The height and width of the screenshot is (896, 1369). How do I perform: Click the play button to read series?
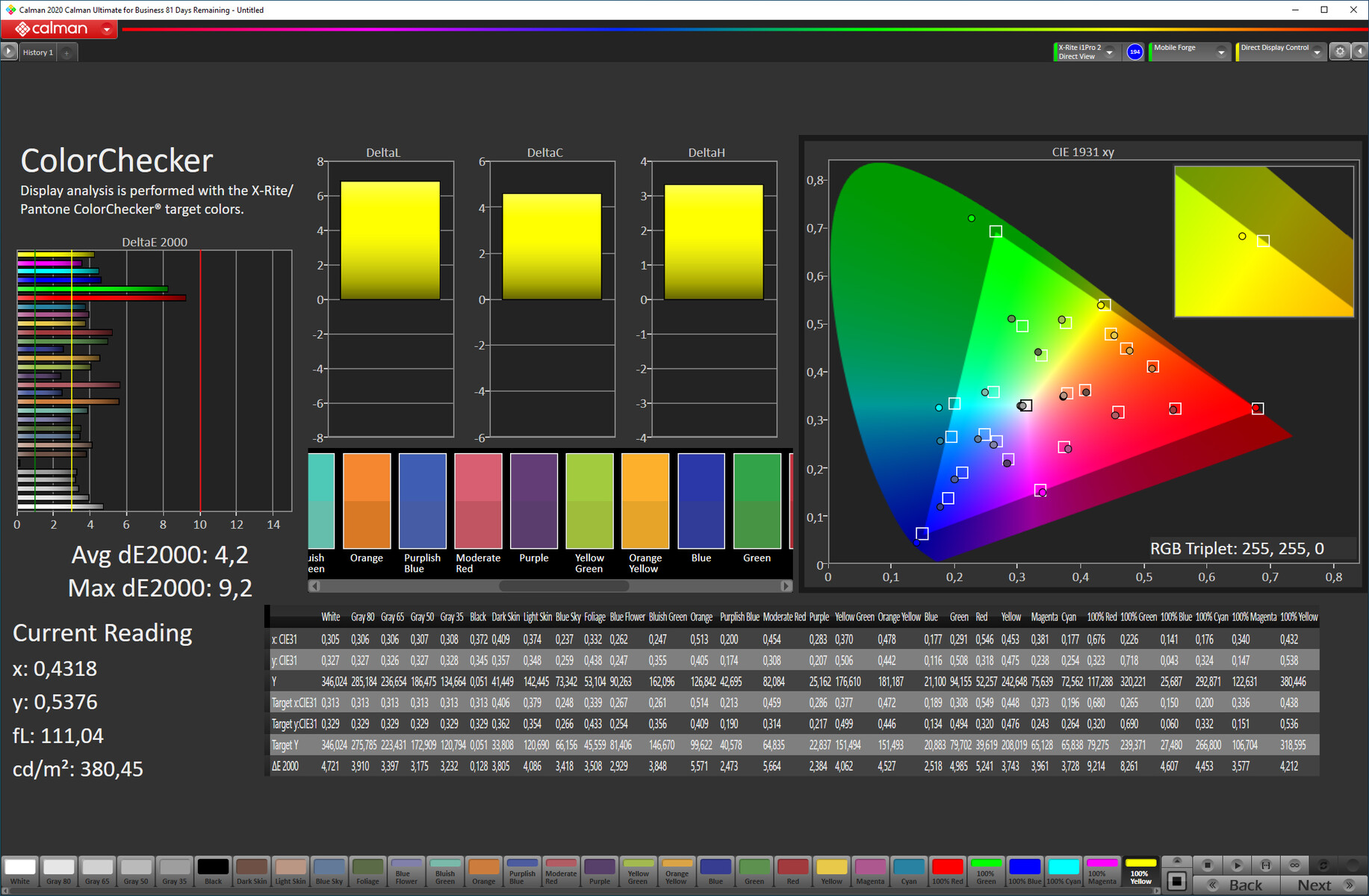(1237, 865)
